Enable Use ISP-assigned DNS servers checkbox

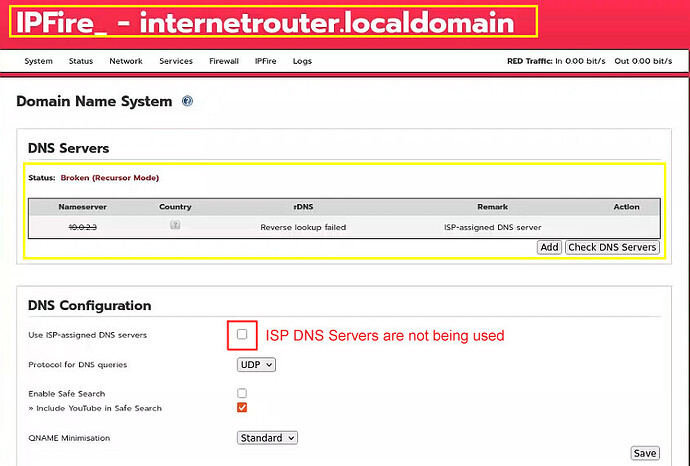242,334
